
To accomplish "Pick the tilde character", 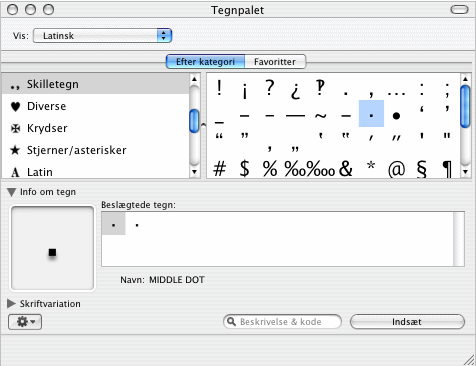I will tap(320, 116).
